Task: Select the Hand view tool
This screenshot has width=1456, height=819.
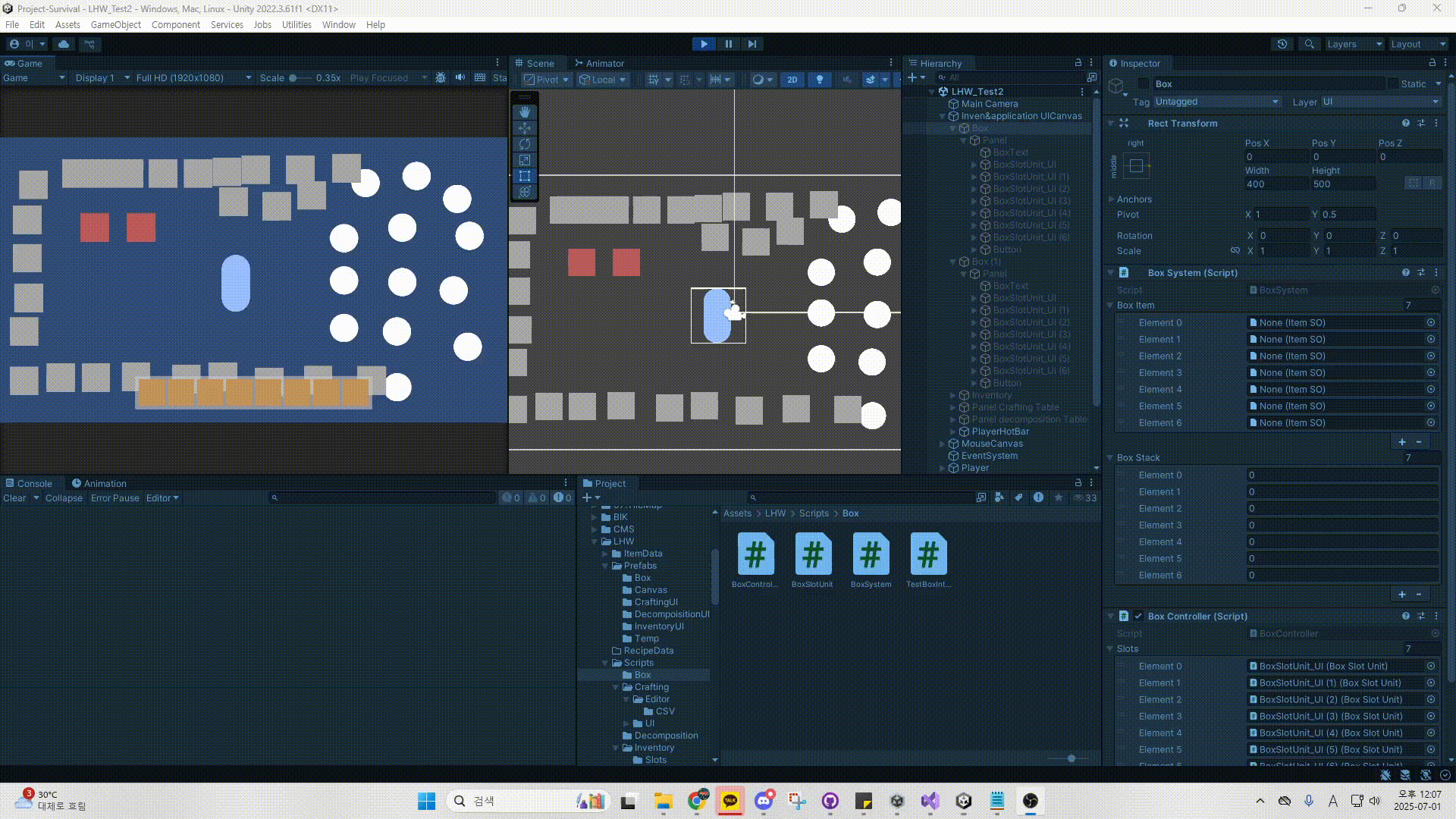Action: pyautogui.click(x=524, y=112)
